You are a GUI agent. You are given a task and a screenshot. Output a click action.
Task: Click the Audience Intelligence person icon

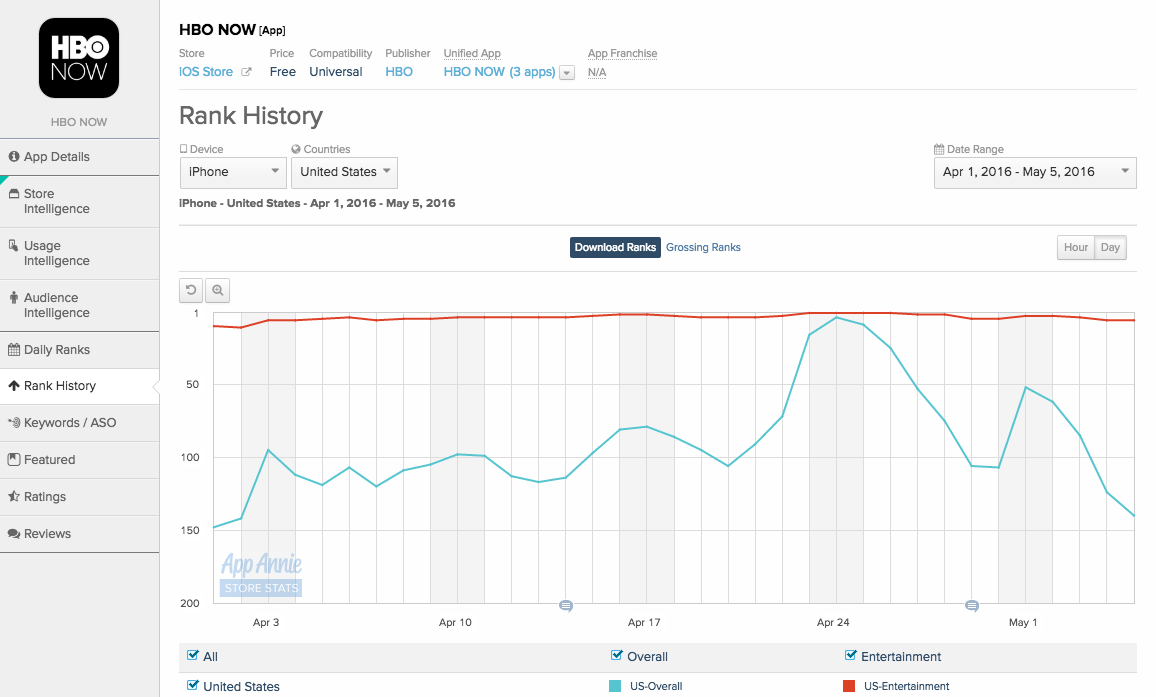pos(13,297)
